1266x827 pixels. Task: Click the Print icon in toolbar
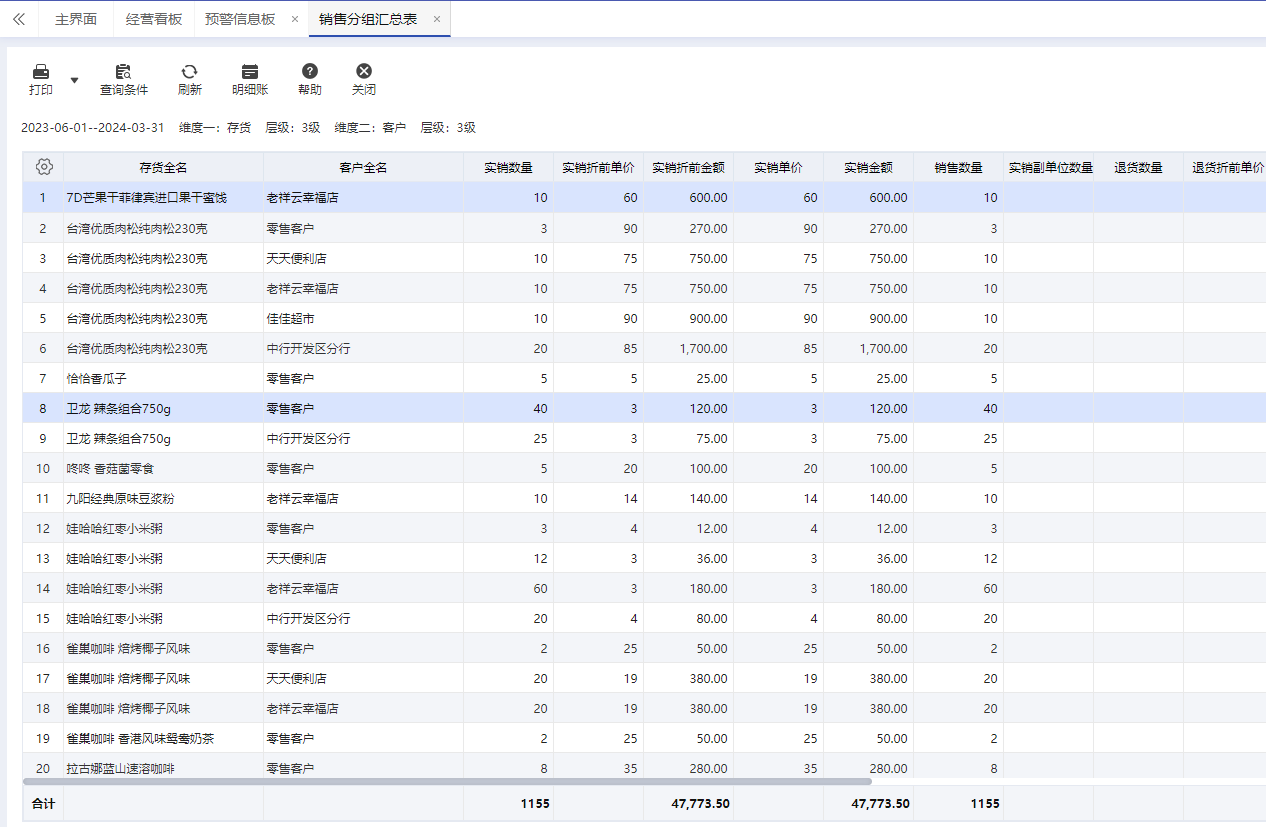click(41, 72)
